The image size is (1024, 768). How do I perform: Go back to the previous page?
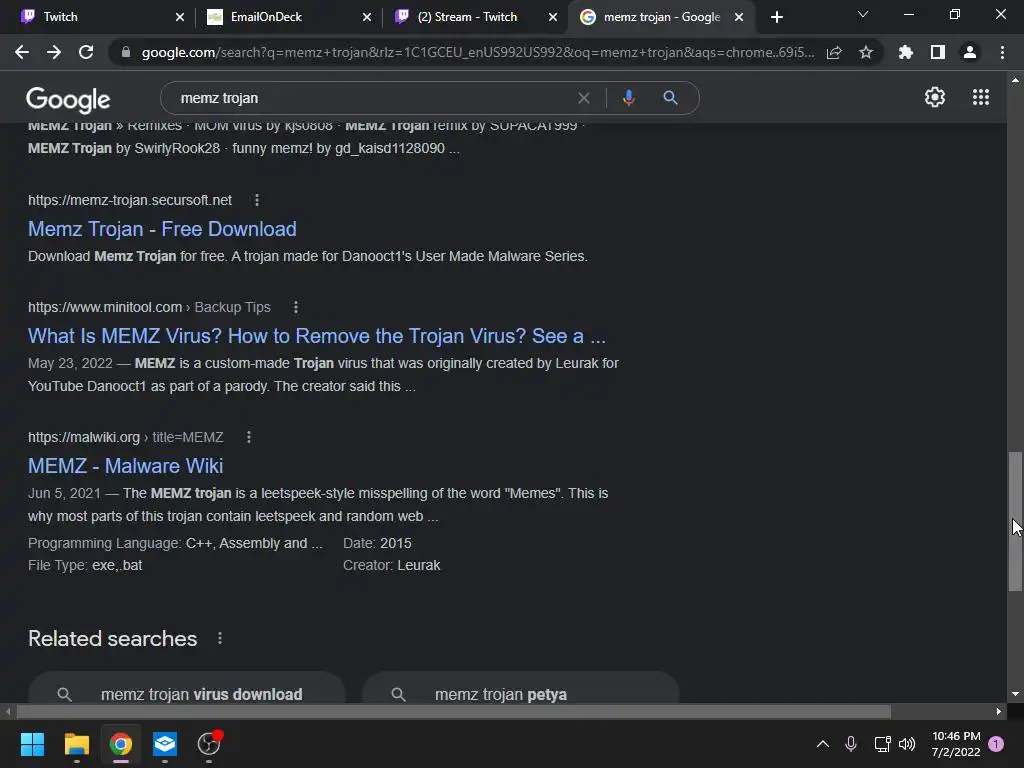22,52
